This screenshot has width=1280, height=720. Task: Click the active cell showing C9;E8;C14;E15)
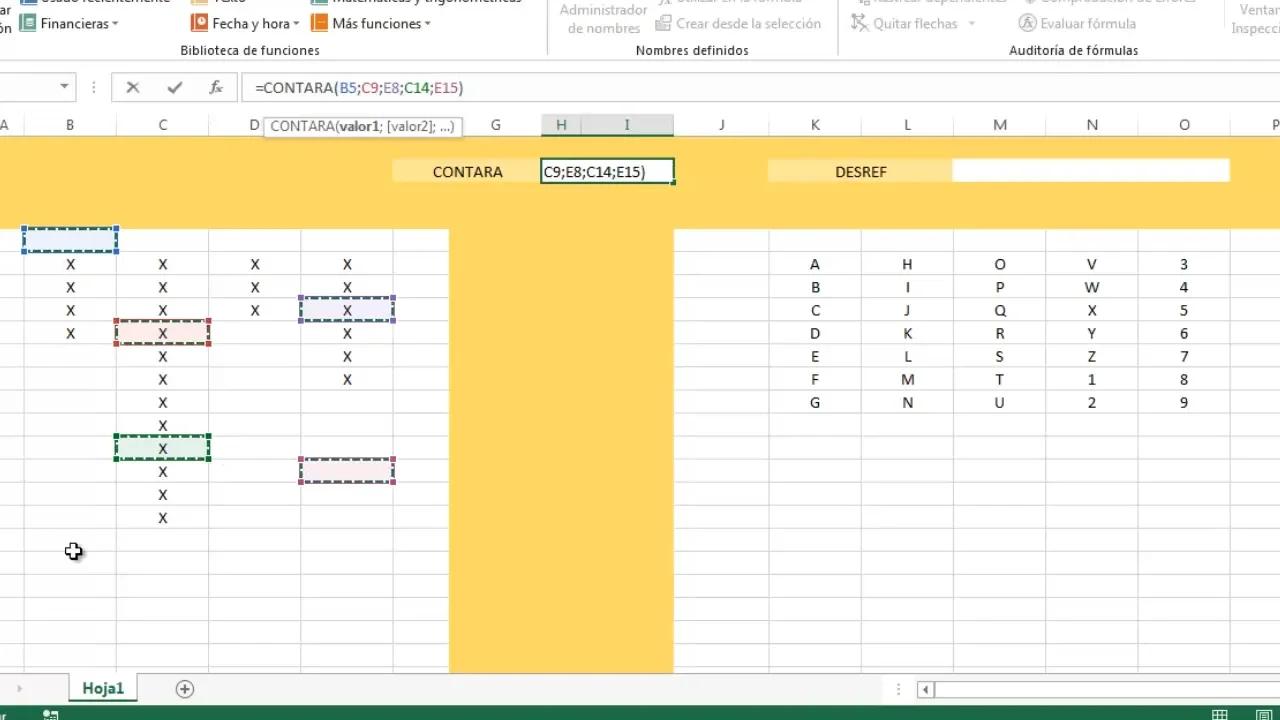tap(607, 172)
